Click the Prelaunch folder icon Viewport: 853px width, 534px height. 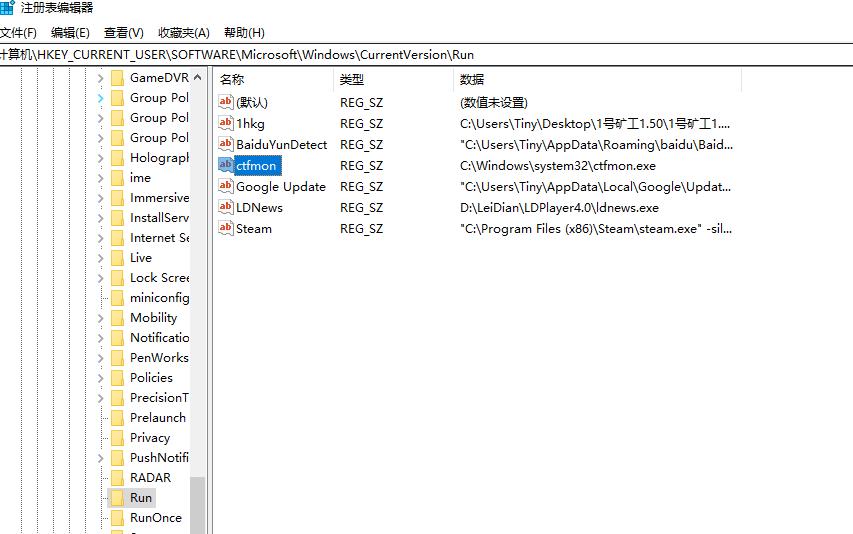point(117,418)
